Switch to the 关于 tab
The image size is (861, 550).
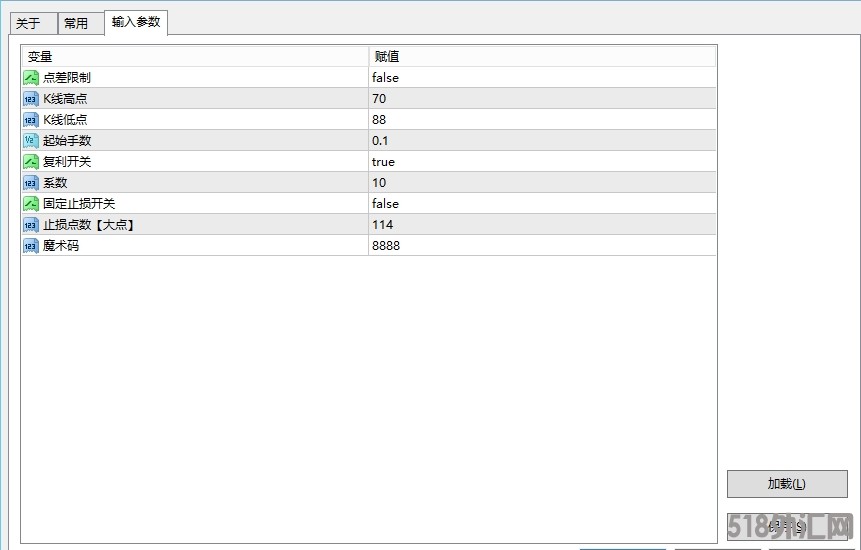click(28, 23)
